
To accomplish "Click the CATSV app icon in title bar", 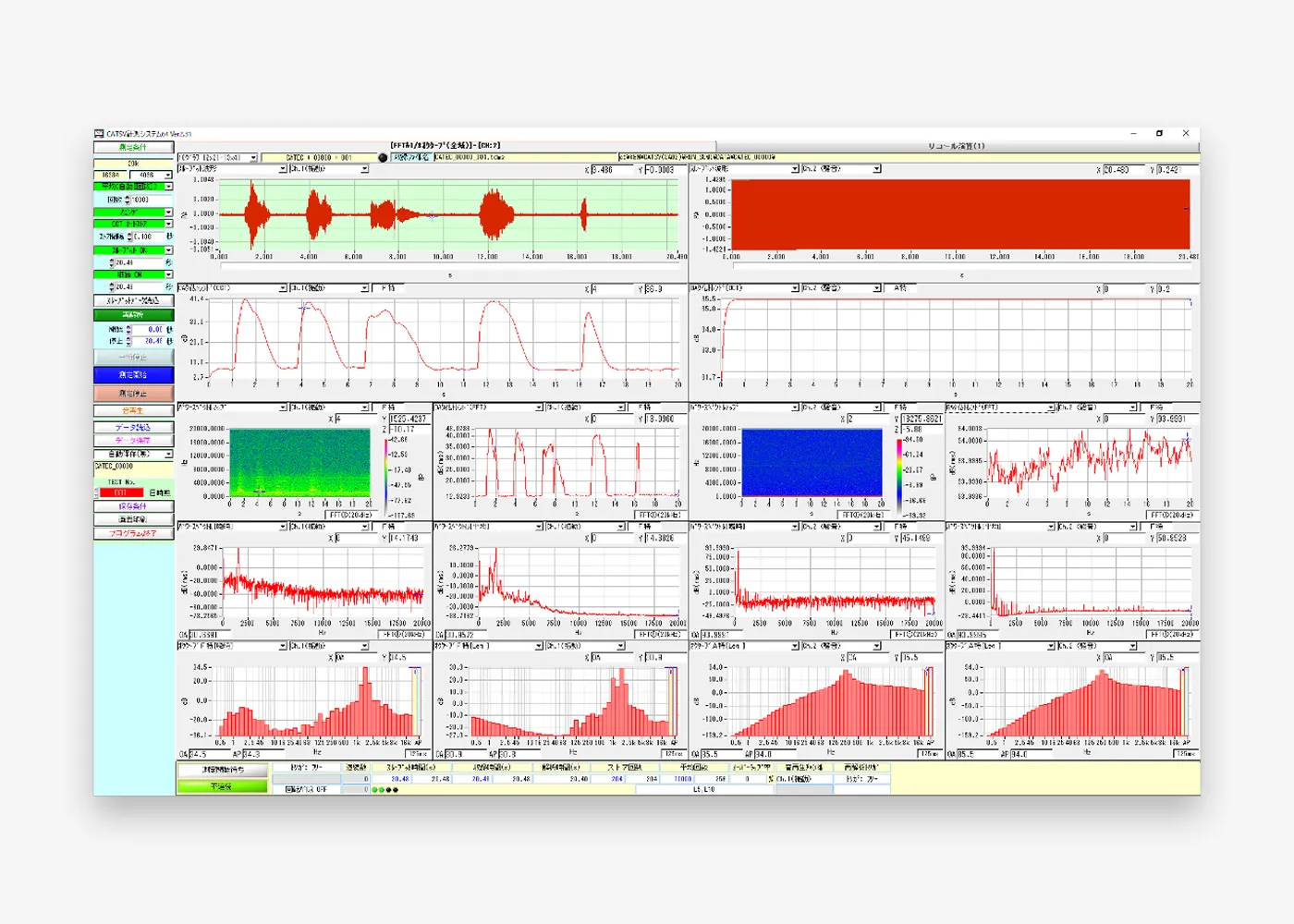I will [99, 134].
